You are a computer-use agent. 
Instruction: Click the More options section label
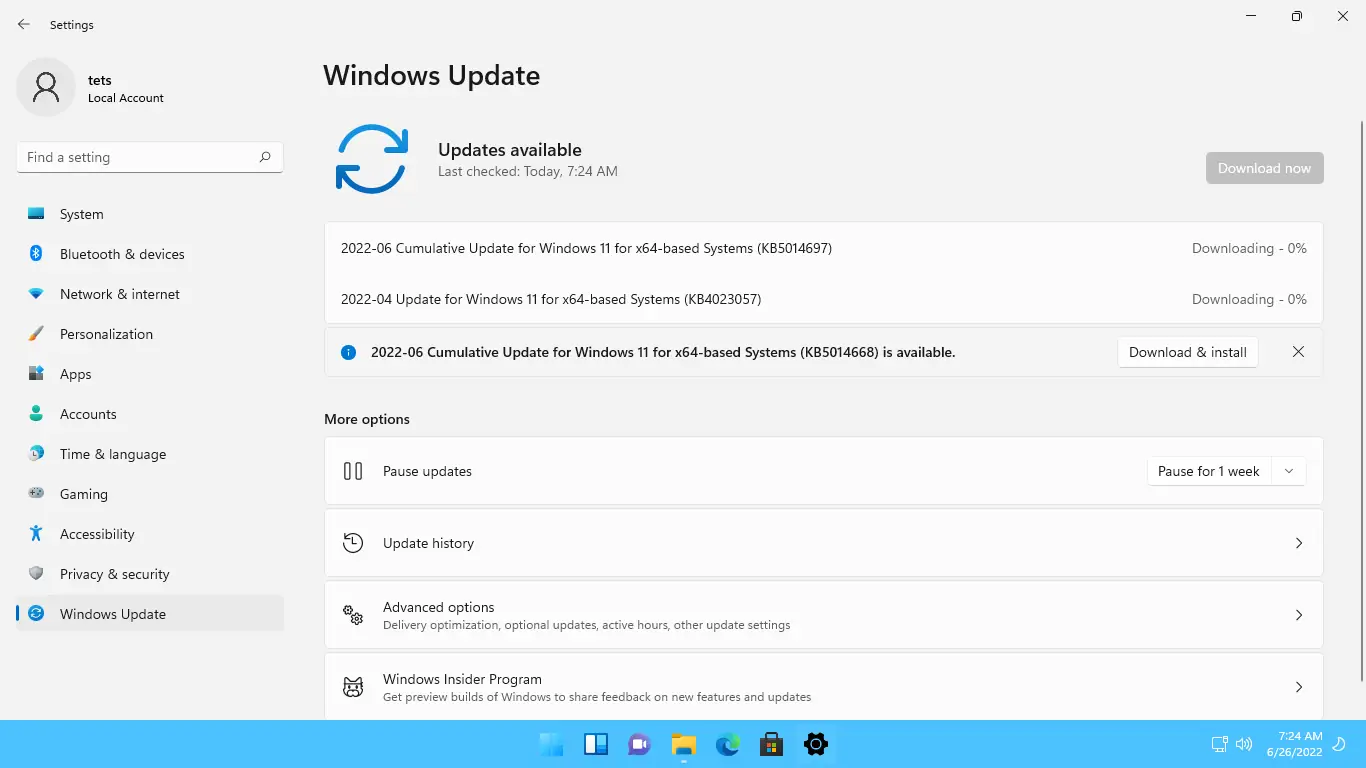(367, 419)
